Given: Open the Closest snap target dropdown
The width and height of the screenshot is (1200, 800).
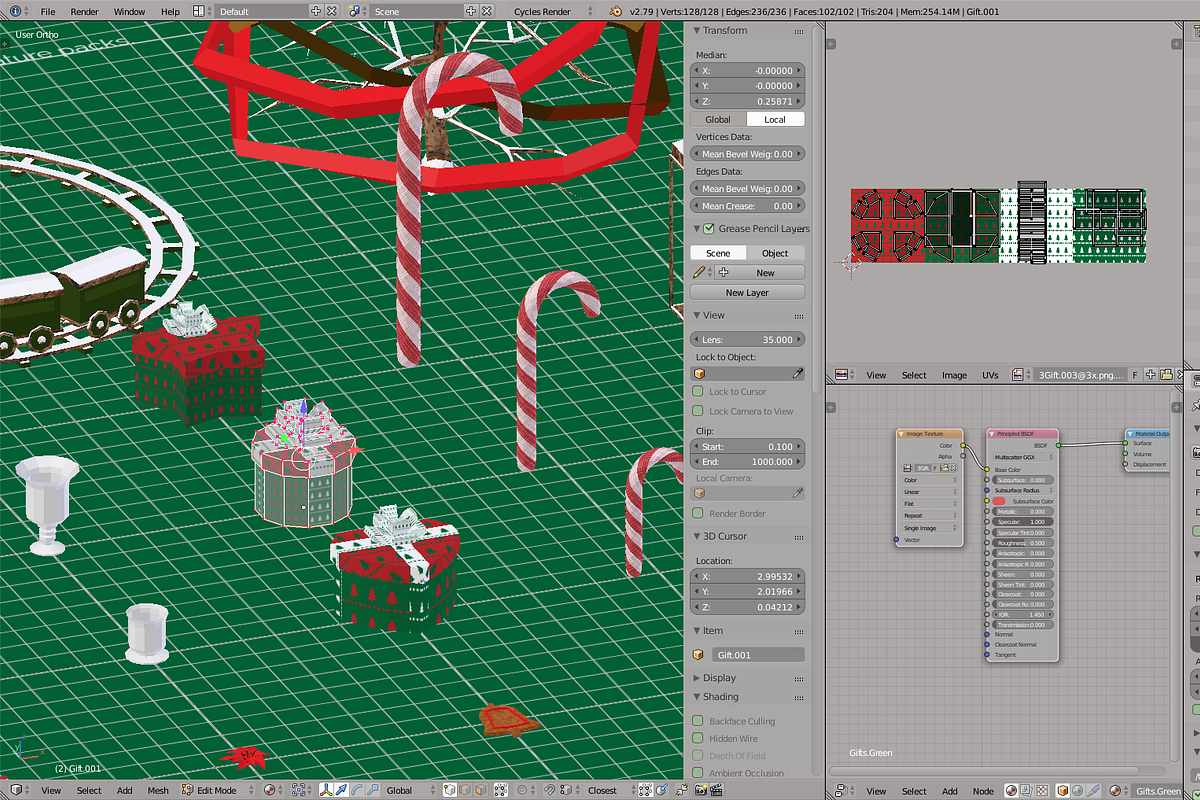Looking at the screenshot, I should (x=613, y=790).
